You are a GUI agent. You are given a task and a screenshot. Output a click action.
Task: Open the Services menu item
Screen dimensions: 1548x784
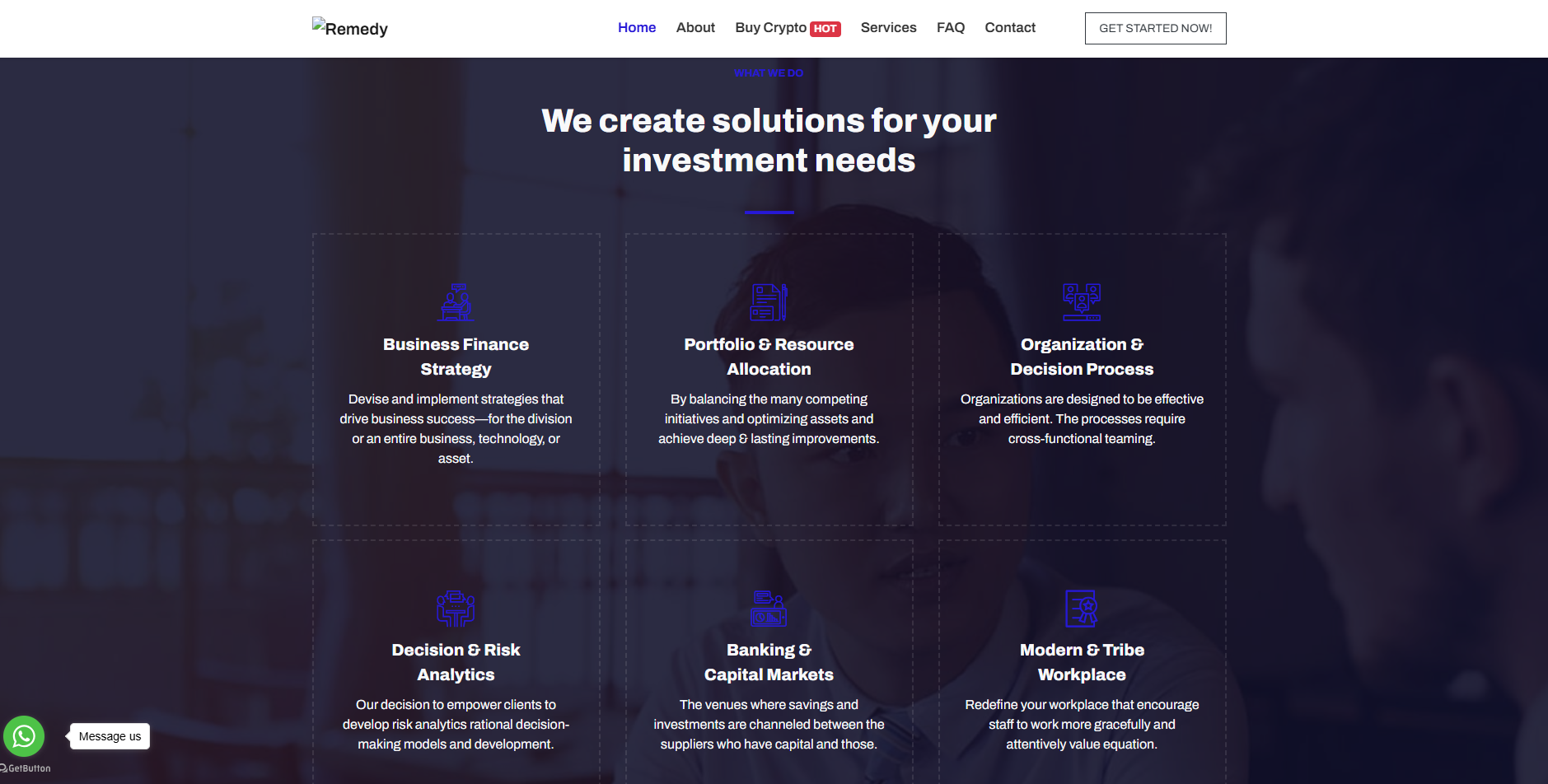(x=888, y=28)
